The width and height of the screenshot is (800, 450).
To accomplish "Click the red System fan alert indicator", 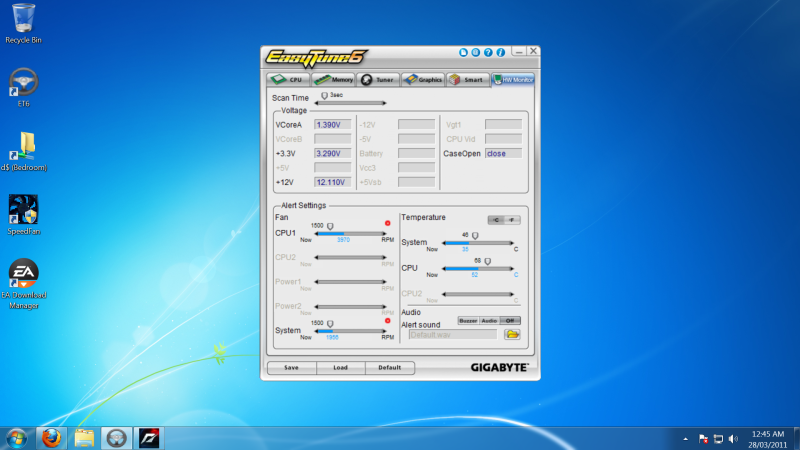I will click(x=388, y=321).
